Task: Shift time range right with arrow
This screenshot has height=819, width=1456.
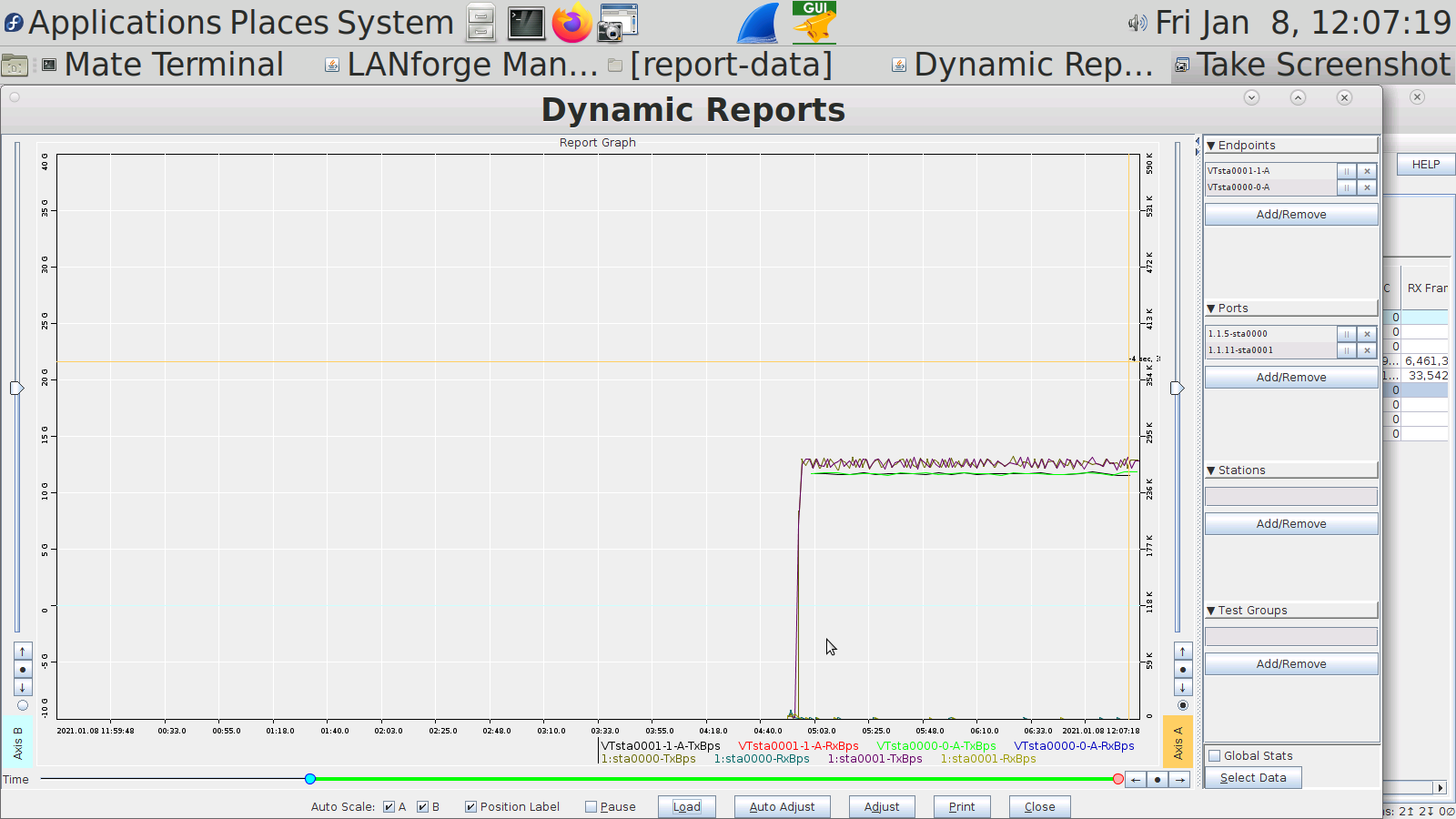Action: [x=1179, y=780]
